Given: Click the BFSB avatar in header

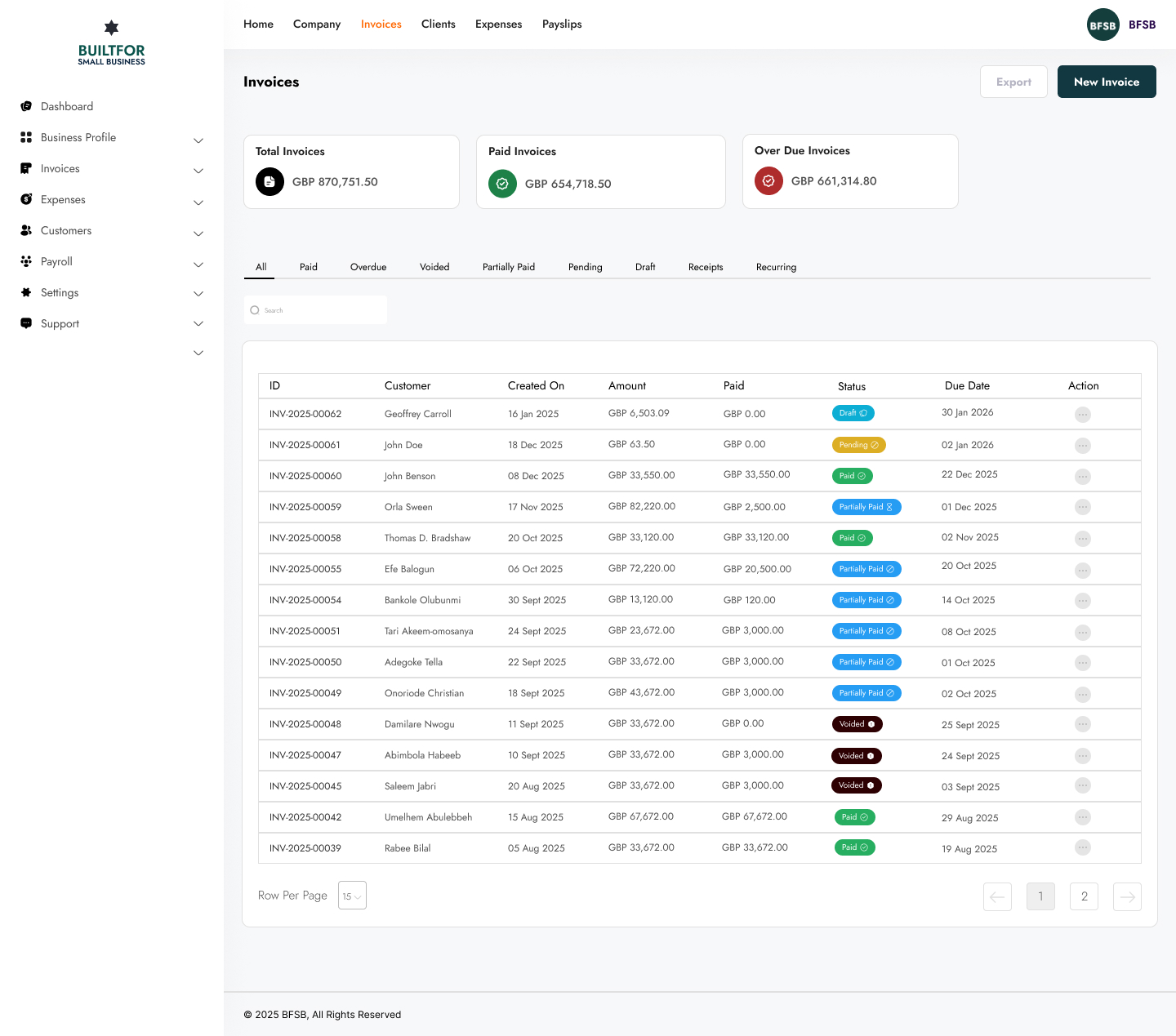Looking at the screenshot, I should (1103, 24).
